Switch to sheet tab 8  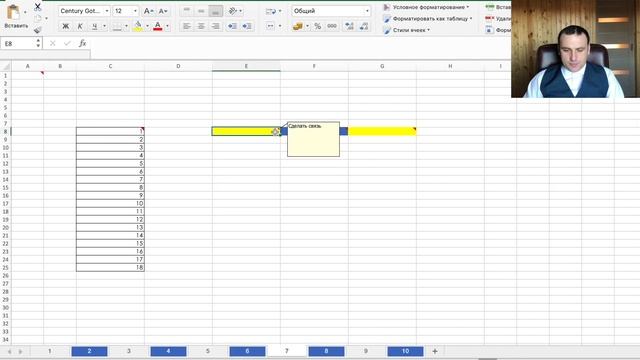[326, 351]
